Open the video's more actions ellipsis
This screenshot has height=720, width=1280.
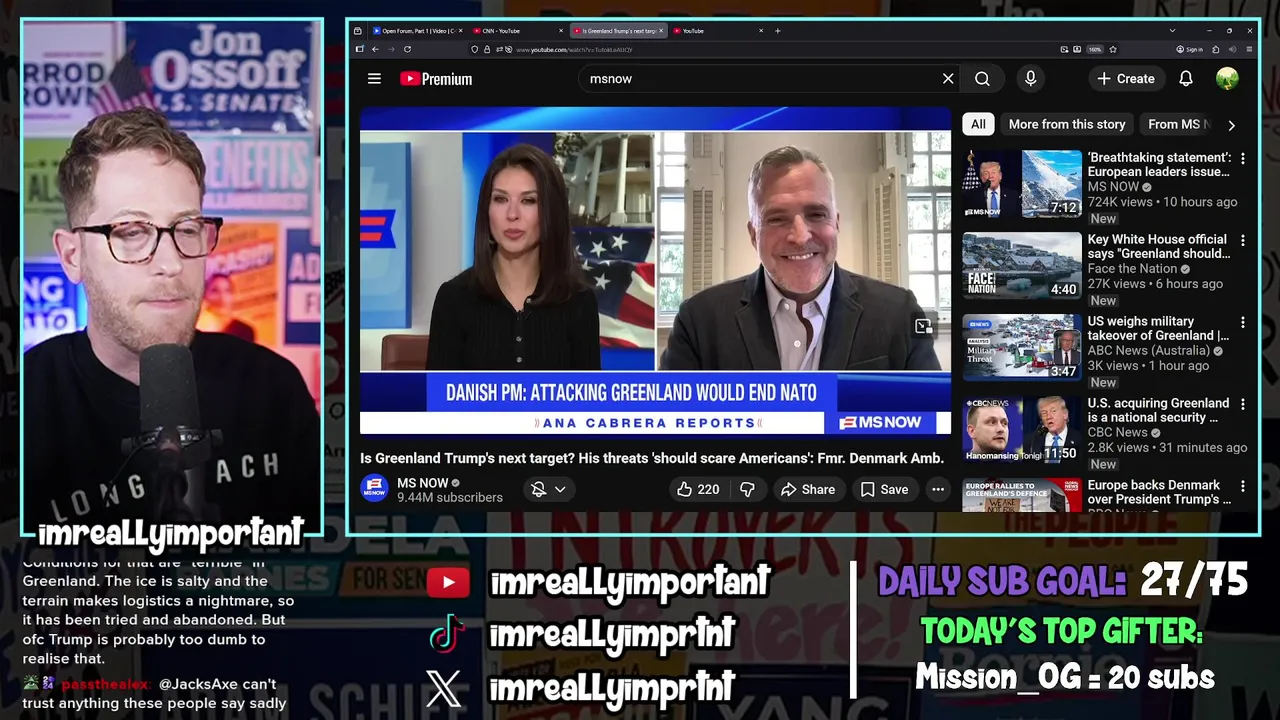937,490
